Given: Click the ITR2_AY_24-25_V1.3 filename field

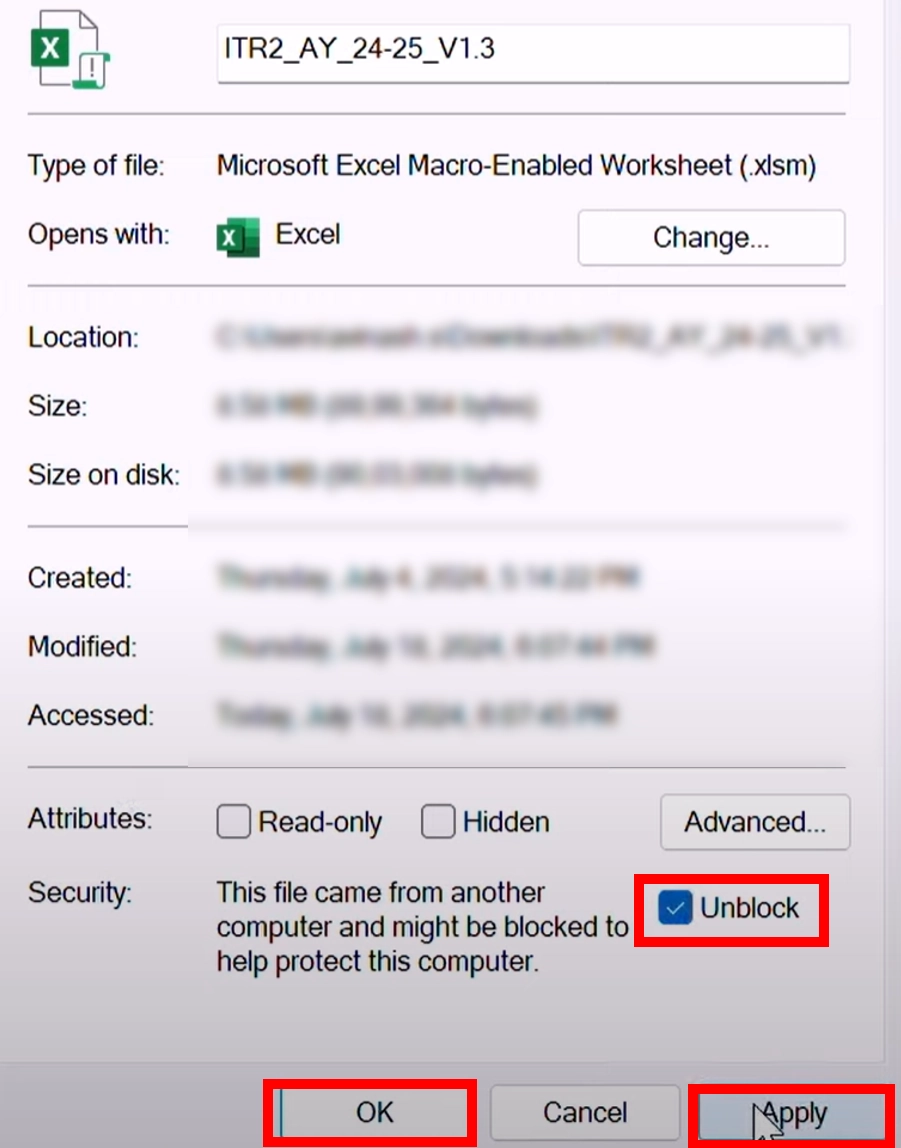Looking at the screenshot, I should (533, 53).
